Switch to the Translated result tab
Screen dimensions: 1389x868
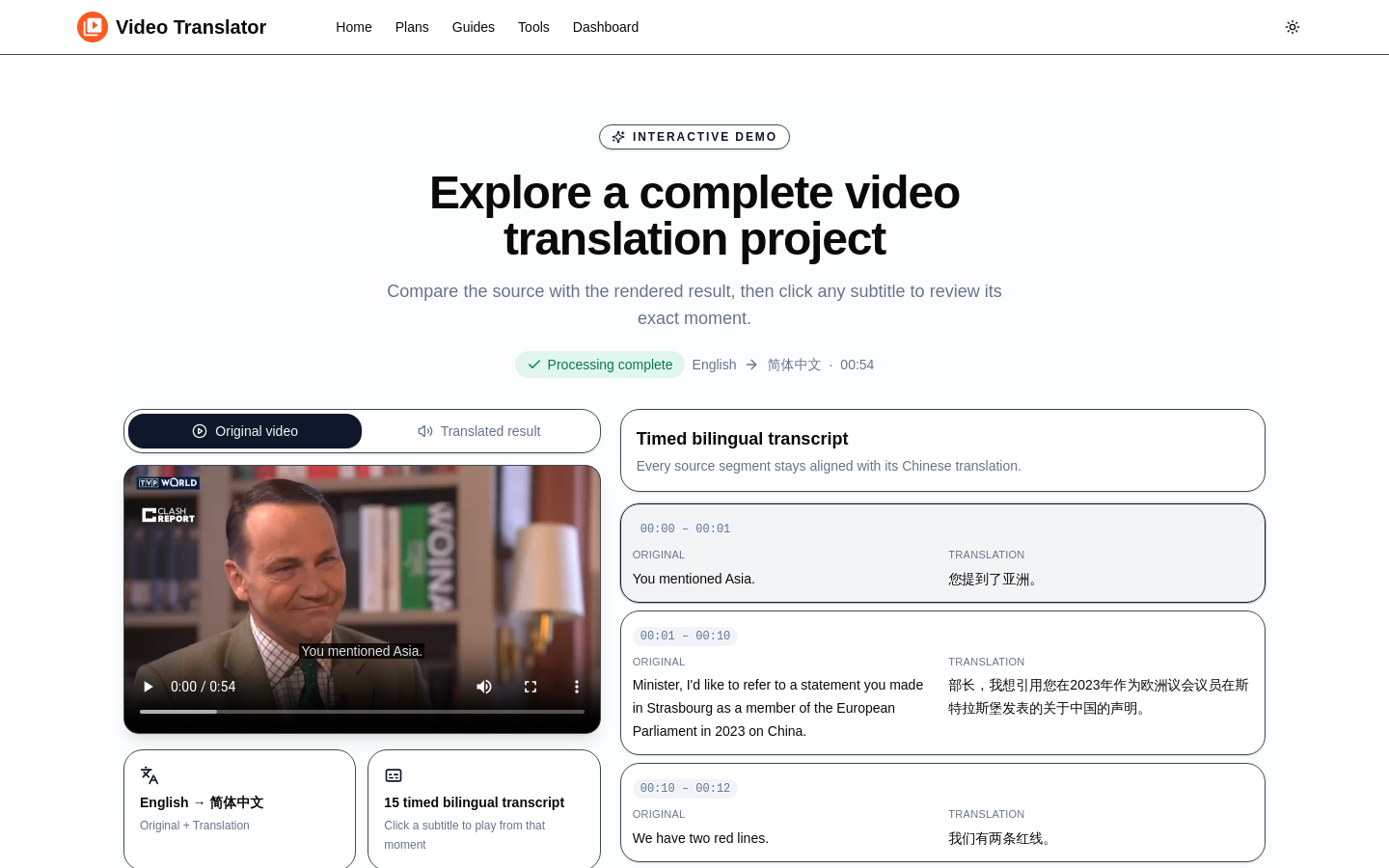pyautogui.click(x=478, y=431)
